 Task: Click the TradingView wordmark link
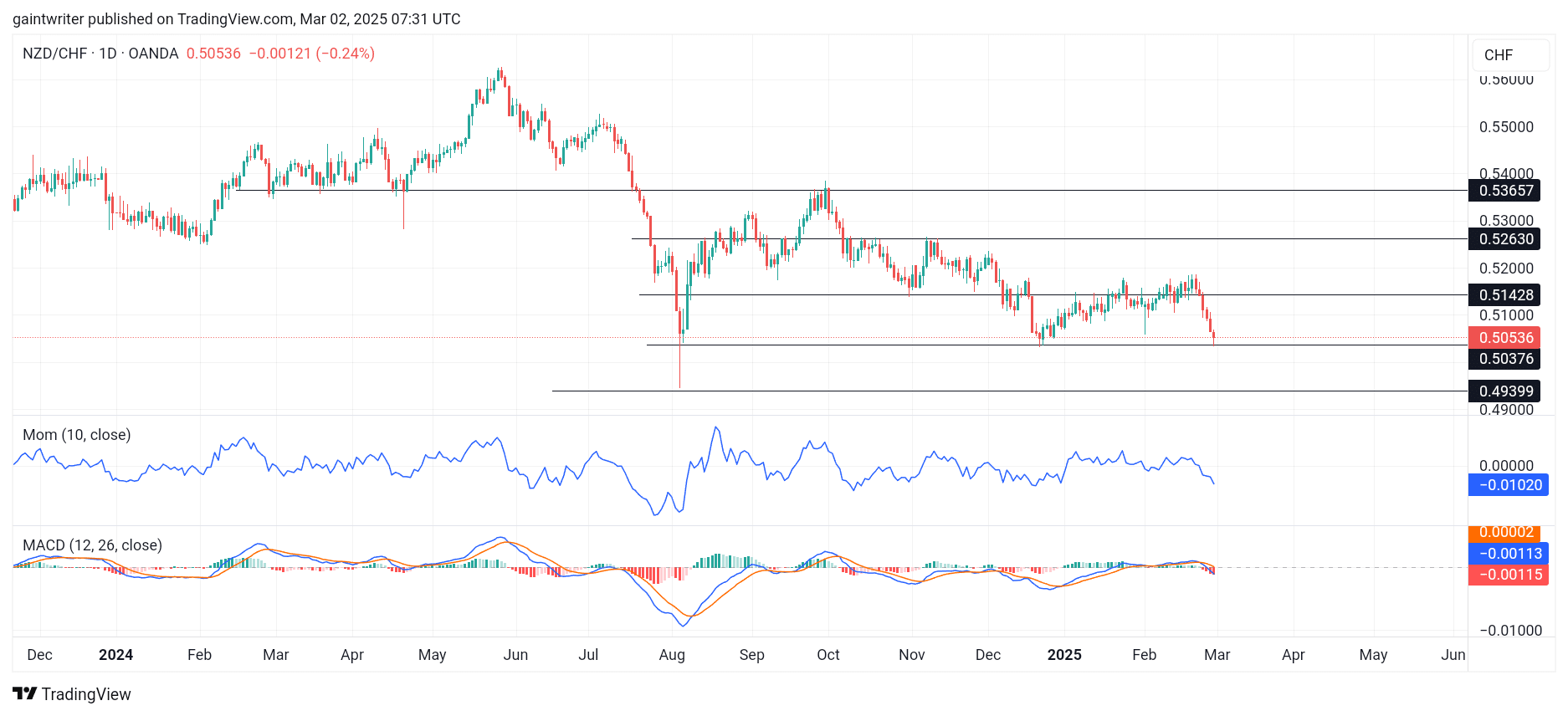coord(86,694)
